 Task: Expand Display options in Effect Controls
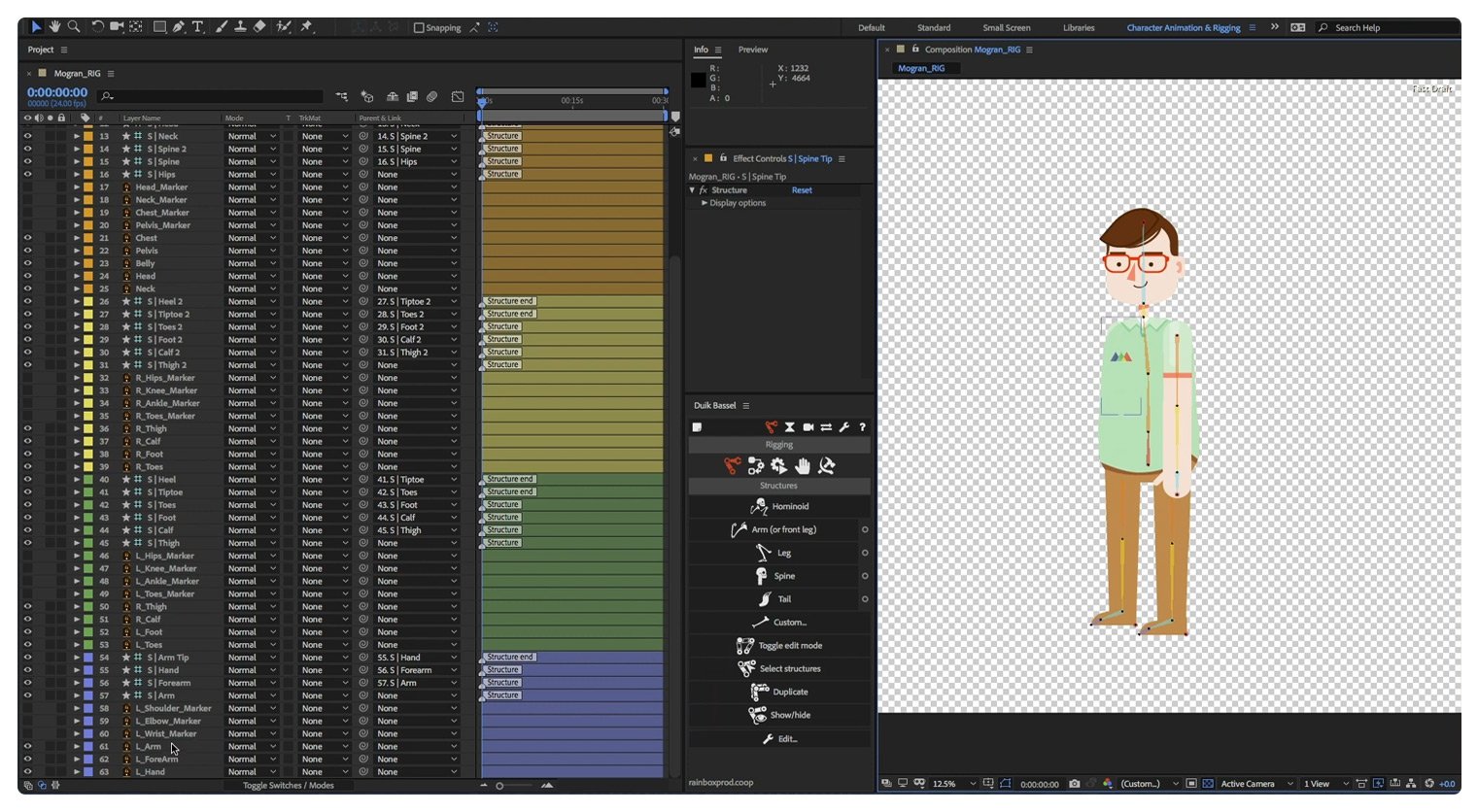(x=706, y=203)
